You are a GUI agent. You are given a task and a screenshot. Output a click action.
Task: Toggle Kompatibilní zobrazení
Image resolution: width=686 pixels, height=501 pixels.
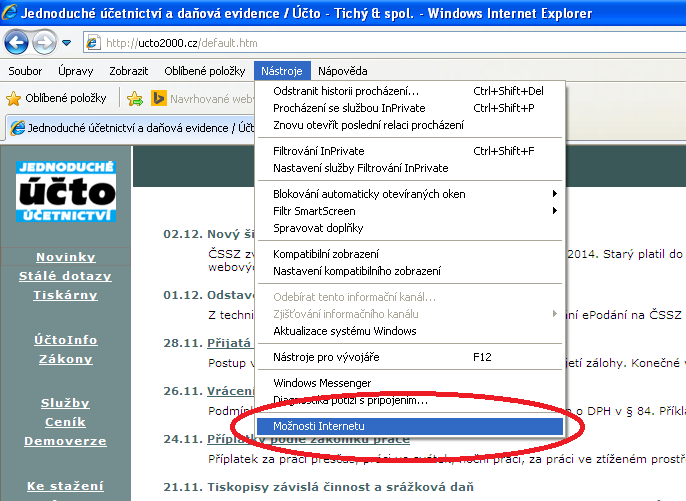coord(410,254)
